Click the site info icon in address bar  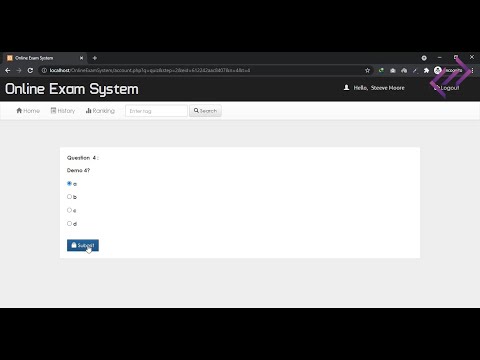point(44,70)
